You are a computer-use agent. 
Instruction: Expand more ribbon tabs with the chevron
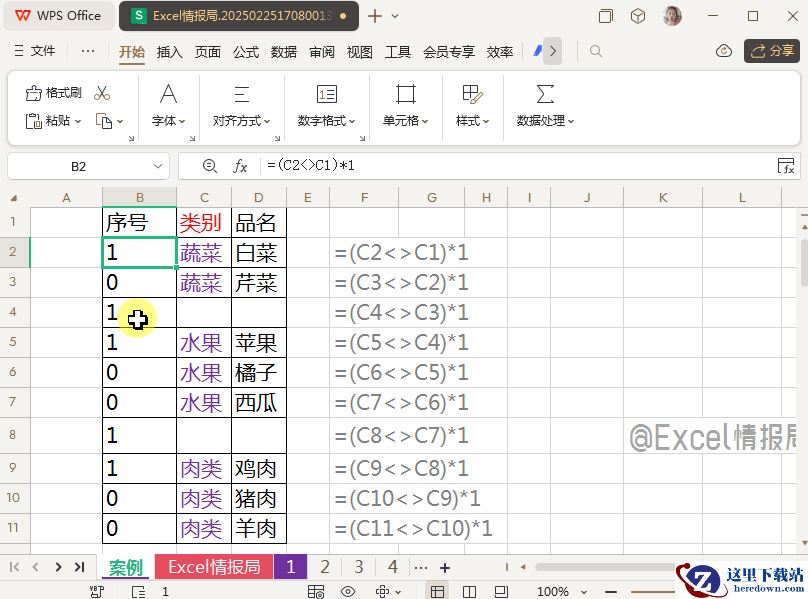click(x=552, y=51)
